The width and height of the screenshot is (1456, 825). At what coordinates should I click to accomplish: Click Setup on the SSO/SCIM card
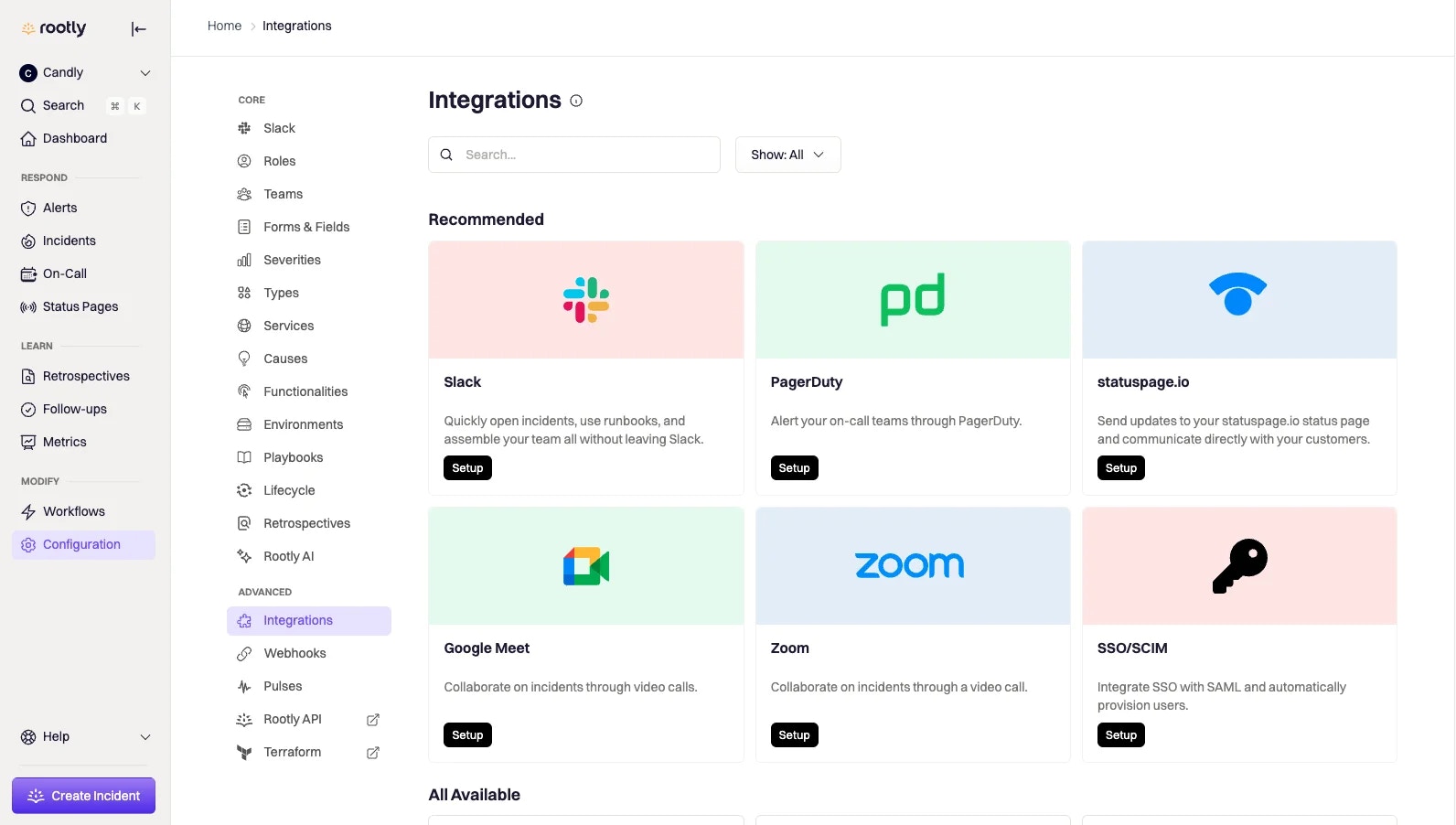[x=1120, y=735]
